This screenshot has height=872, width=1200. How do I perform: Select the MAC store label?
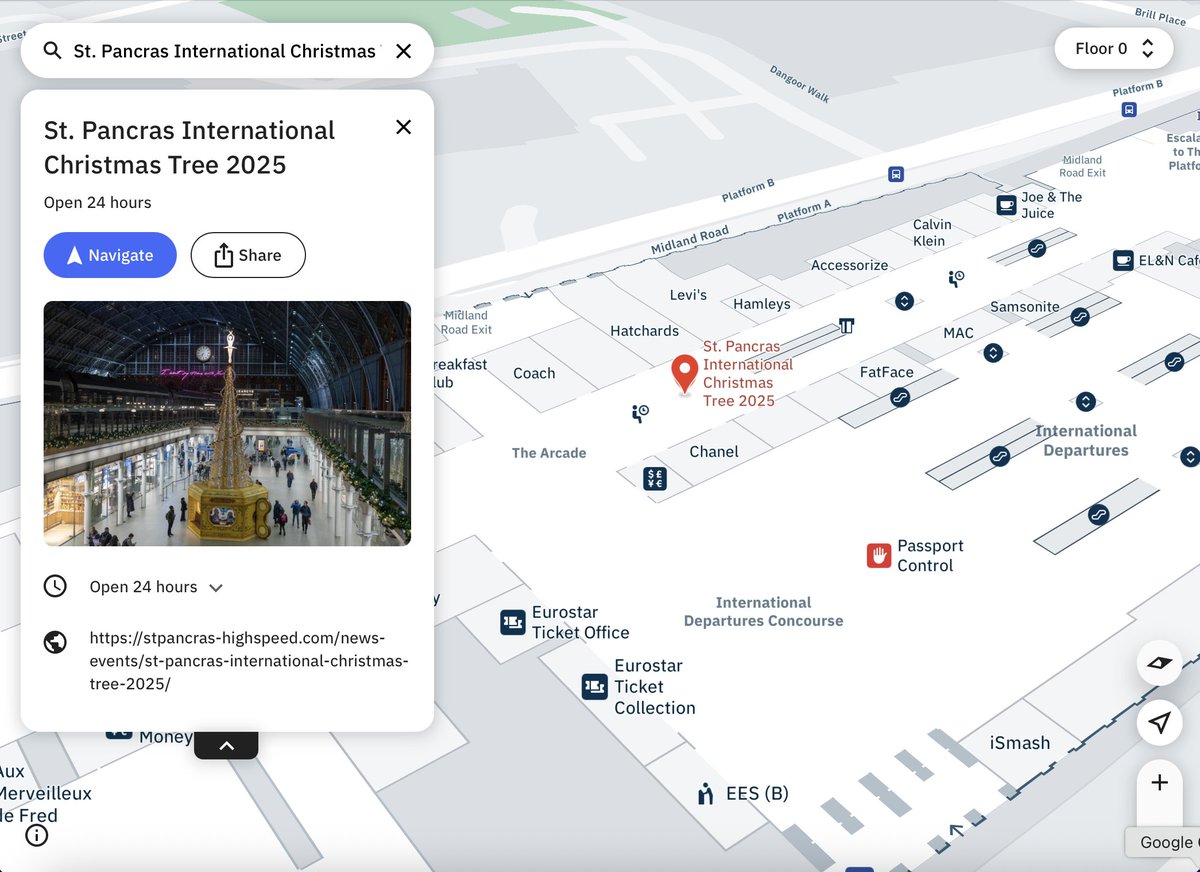click(x=958, y=333)
